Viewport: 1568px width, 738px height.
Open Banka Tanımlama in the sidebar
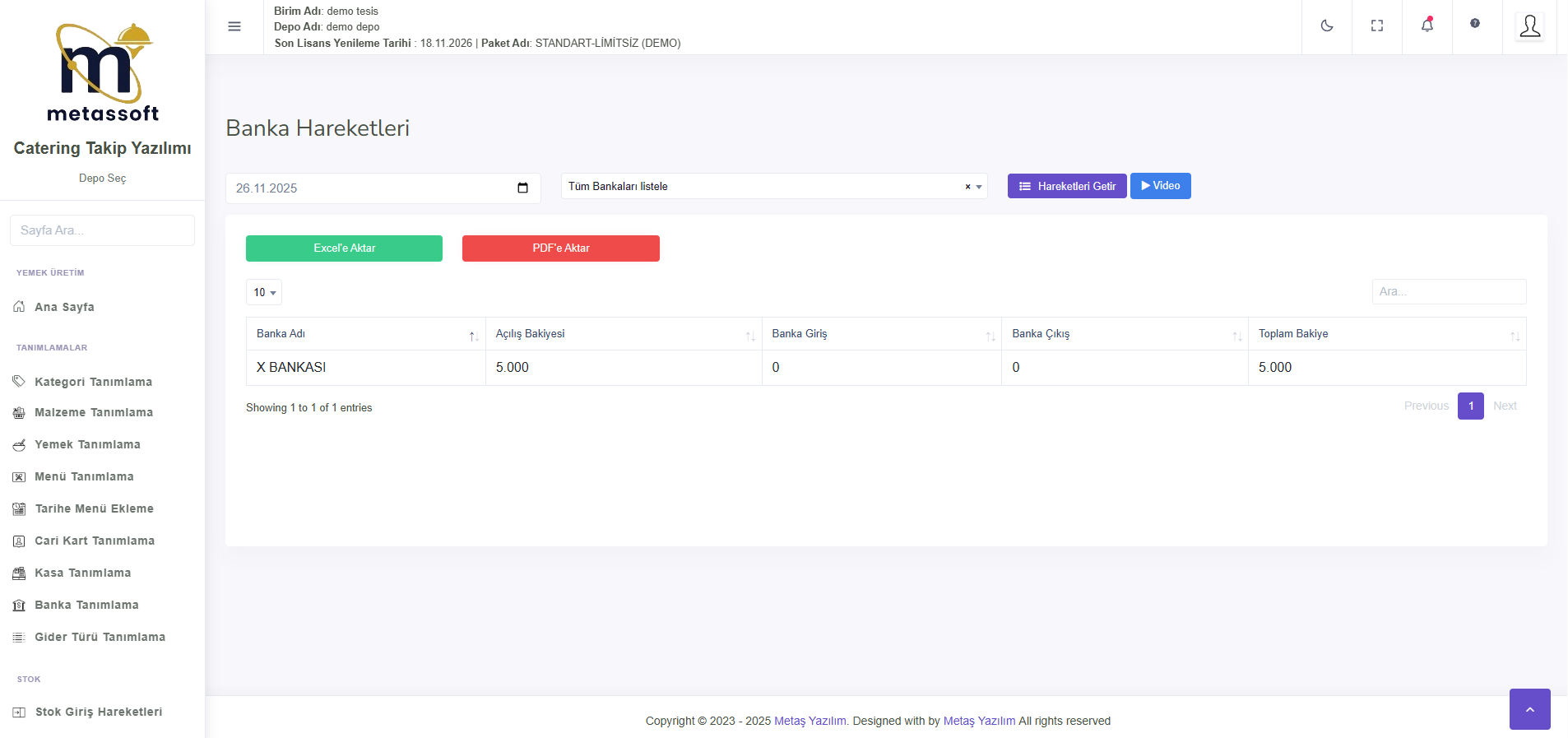(x=86, y=605)
